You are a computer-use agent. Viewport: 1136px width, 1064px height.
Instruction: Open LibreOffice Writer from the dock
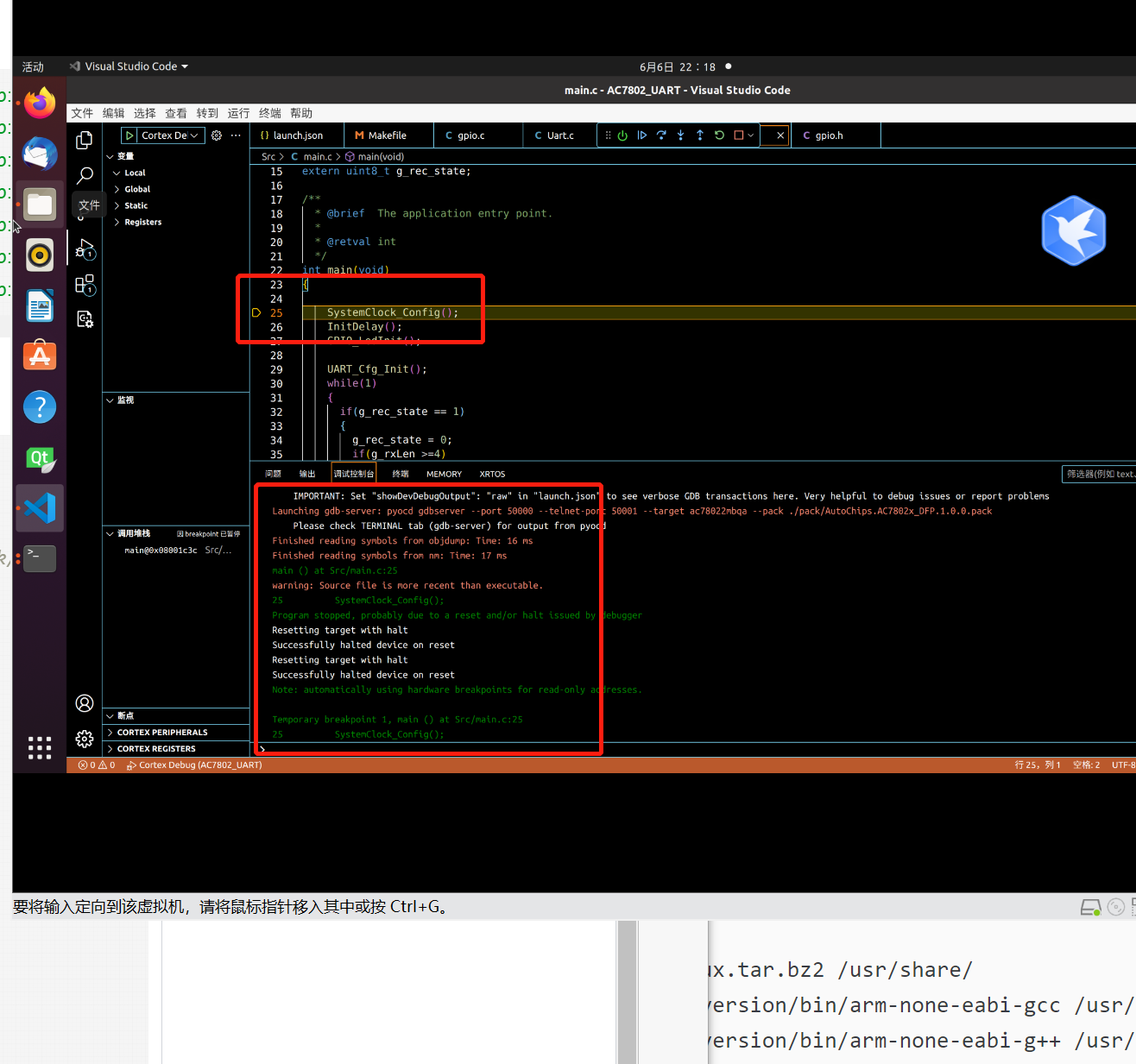coord(40,306)
